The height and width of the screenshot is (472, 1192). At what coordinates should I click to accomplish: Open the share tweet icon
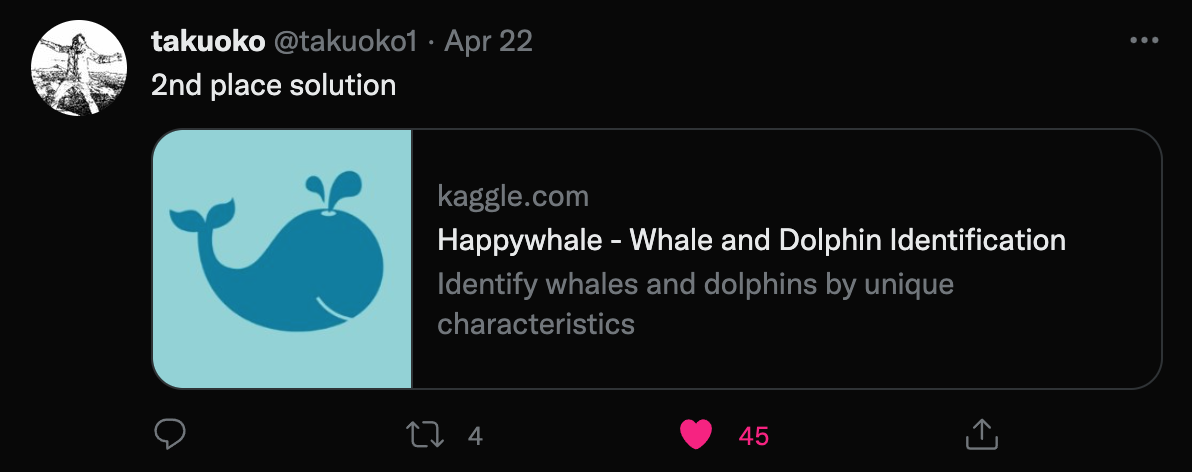(981, 435)
